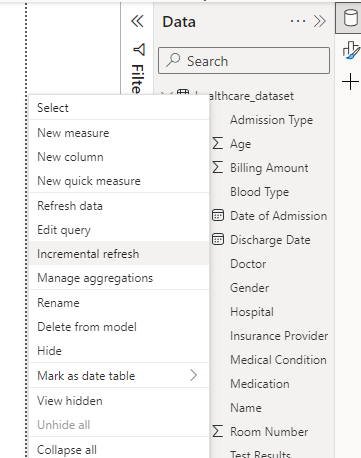
Task: Open Data pane more options ellipsis
Action: pos(298,21)
